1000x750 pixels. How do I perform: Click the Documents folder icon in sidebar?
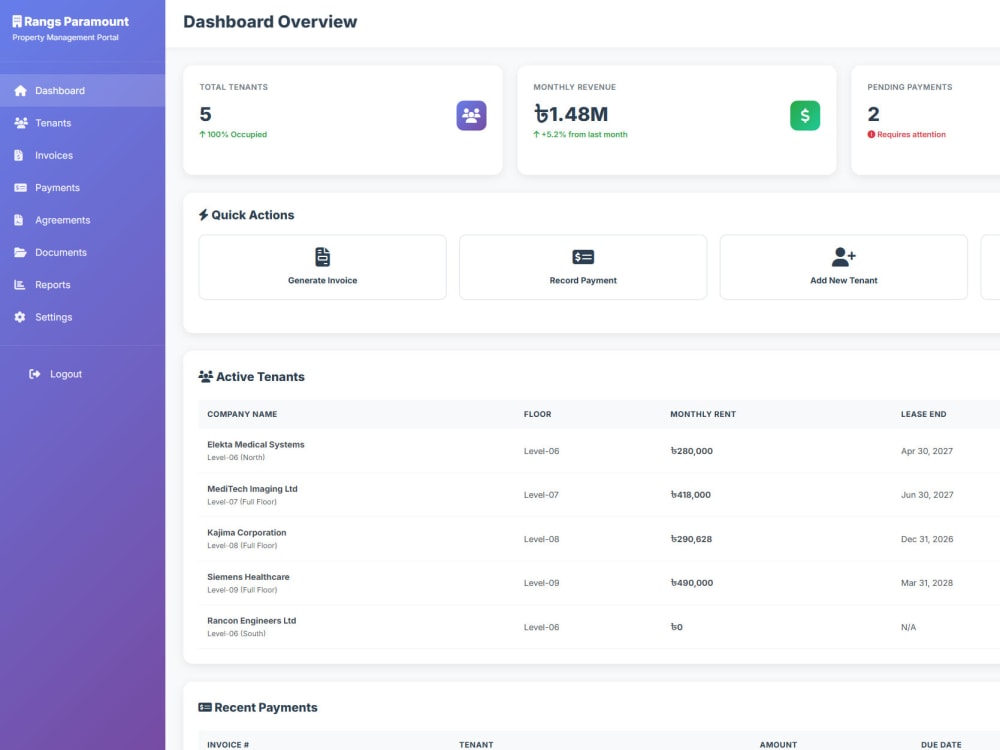click(20, 253)
